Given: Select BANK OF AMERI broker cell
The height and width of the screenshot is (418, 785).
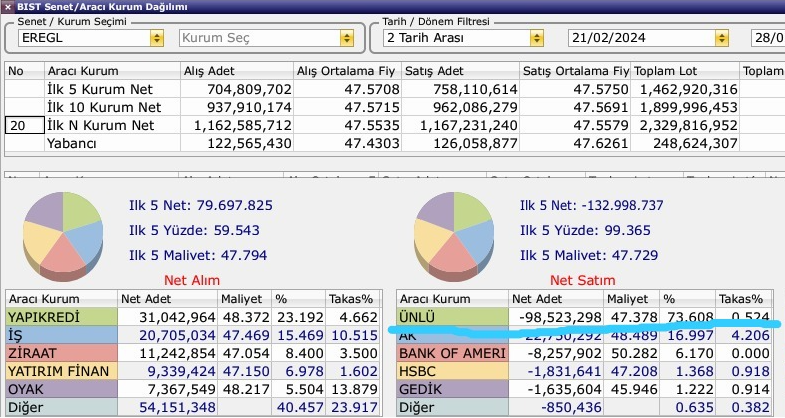Looking at the screenshot, I should (x=453, y=353).
